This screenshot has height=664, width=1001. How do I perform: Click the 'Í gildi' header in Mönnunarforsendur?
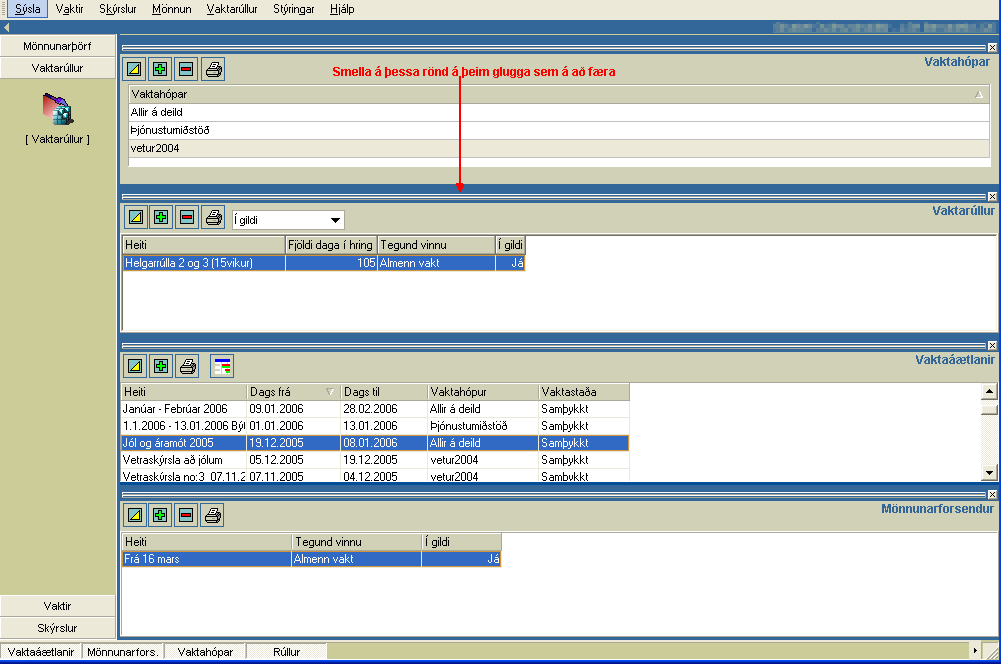point(462,541)
